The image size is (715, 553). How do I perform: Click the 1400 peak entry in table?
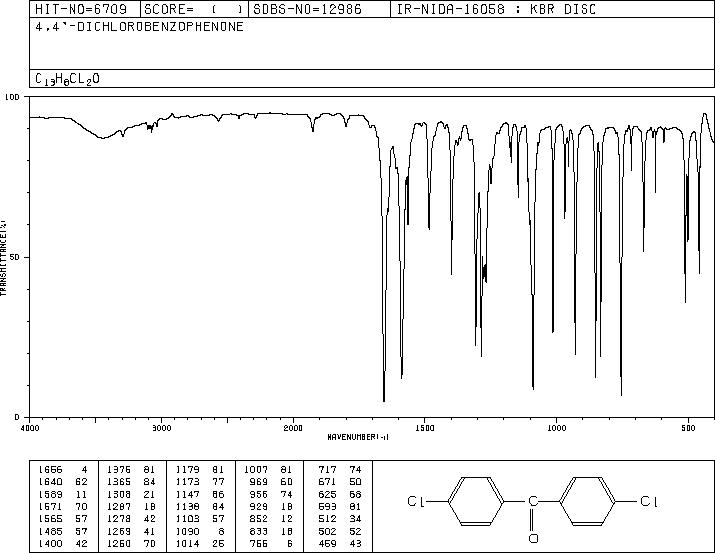point(63,544)
